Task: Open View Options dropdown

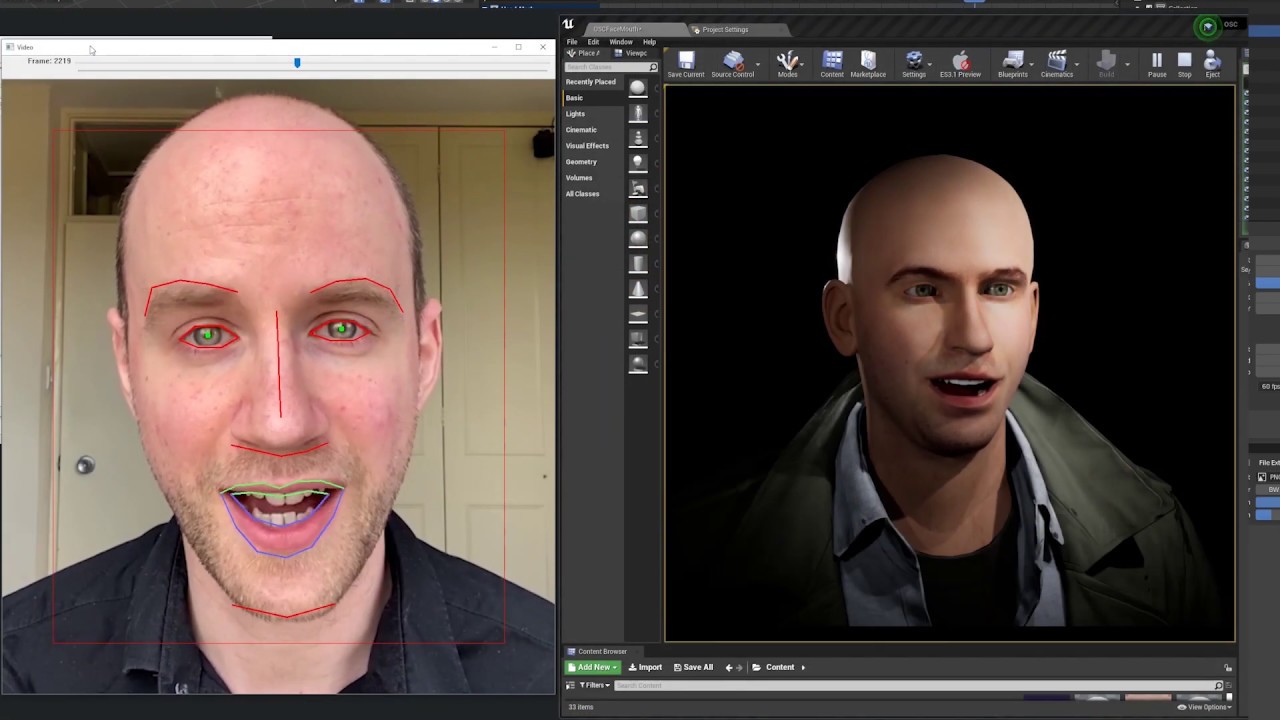Action: tap(1203, 707)
